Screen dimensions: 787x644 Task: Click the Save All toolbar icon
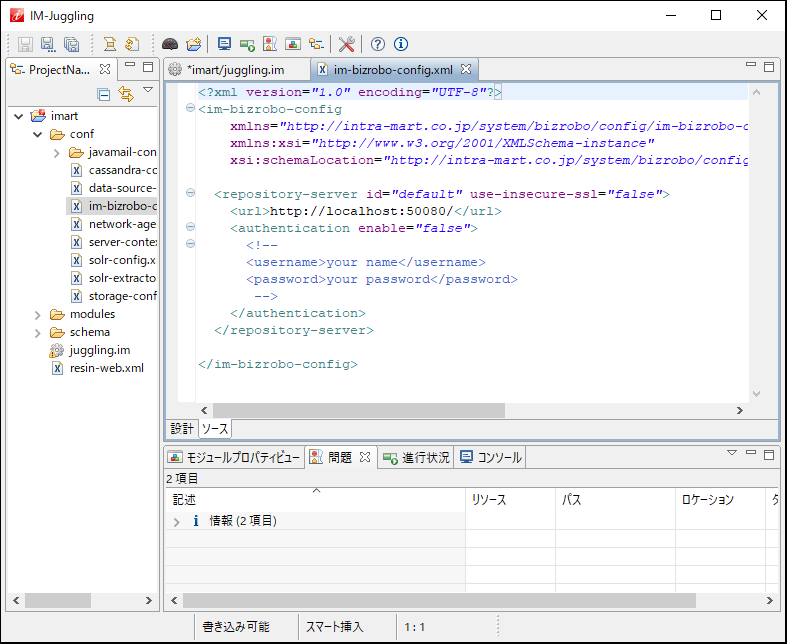[72, 44]
